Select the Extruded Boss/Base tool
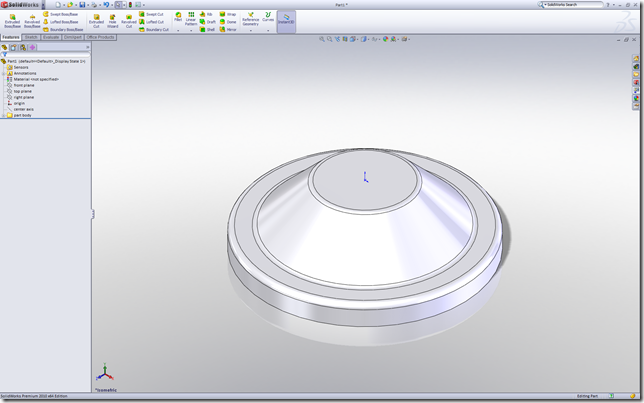 tap(12, 21)
